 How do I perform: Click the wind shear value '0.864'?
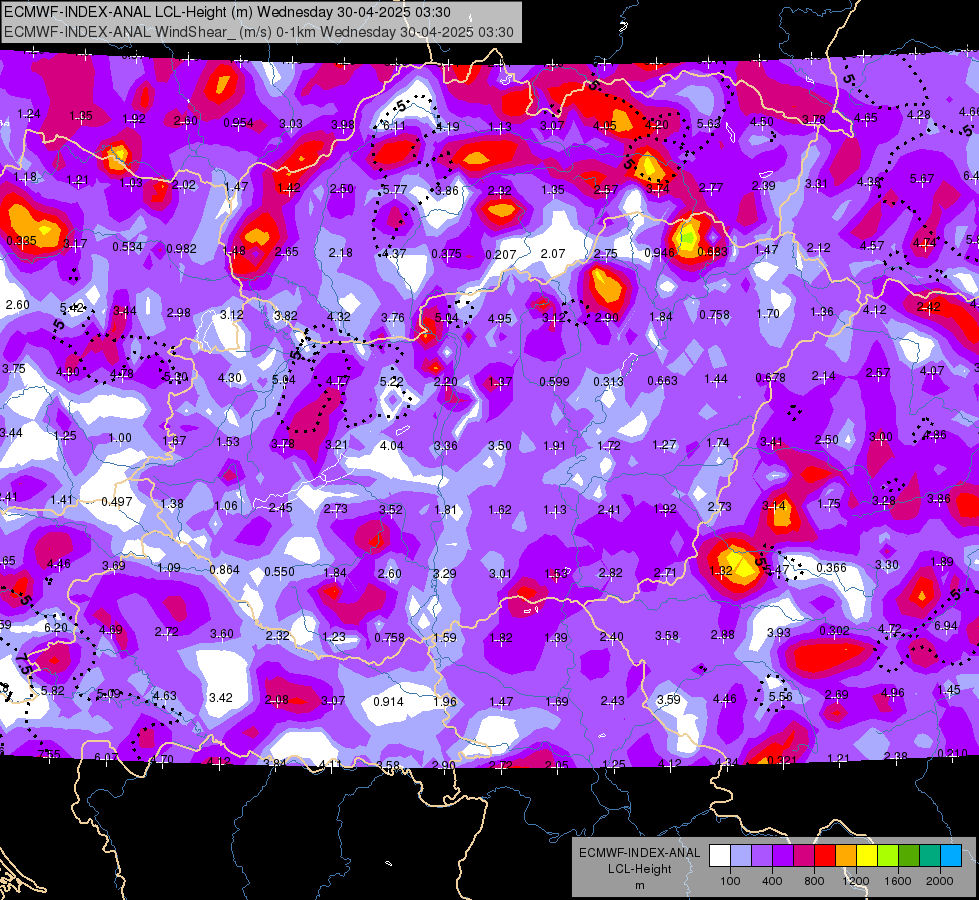pyautogui.click(x=224, y=569)
